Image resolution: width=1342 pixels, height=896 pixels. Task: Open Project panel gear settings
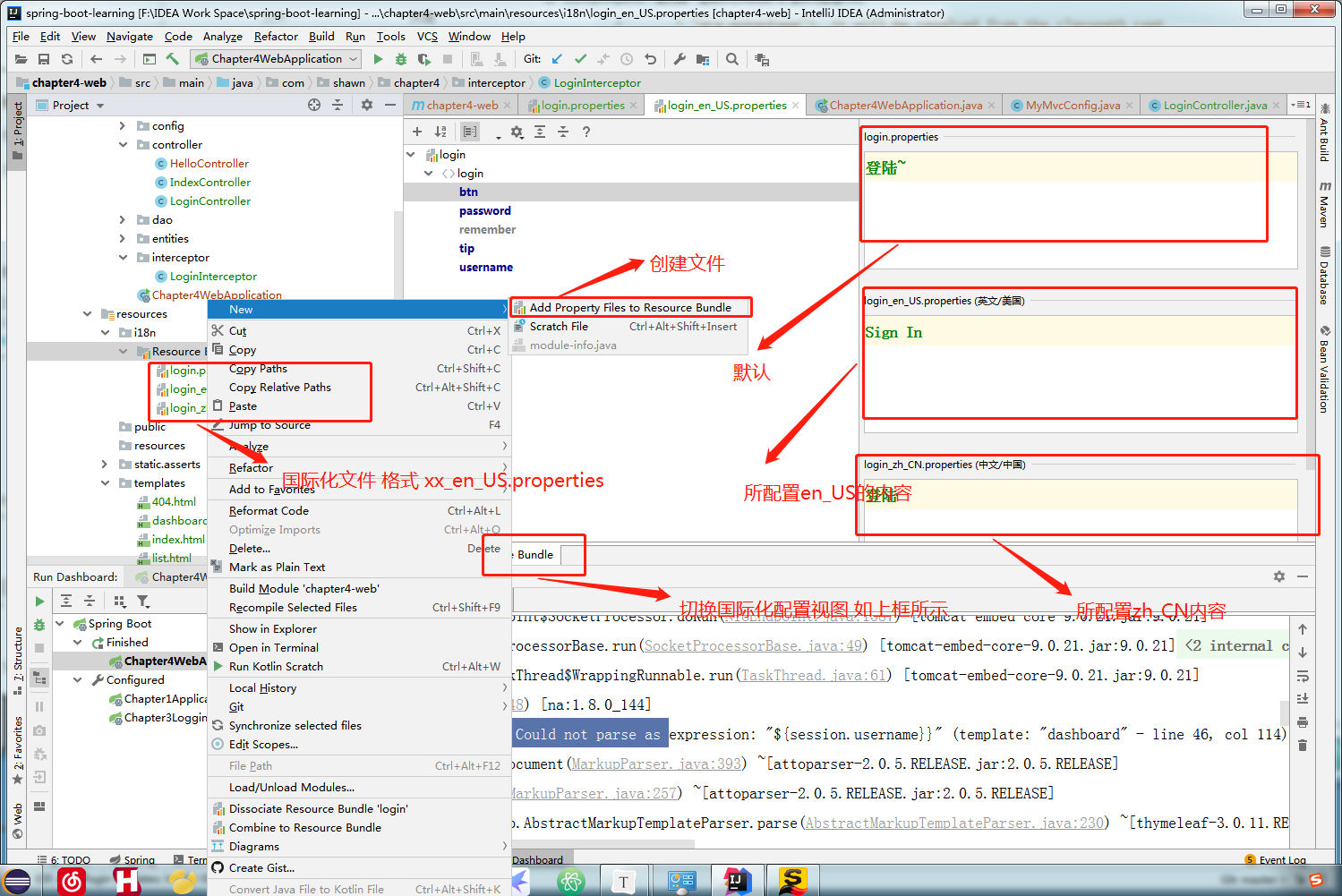367,105
